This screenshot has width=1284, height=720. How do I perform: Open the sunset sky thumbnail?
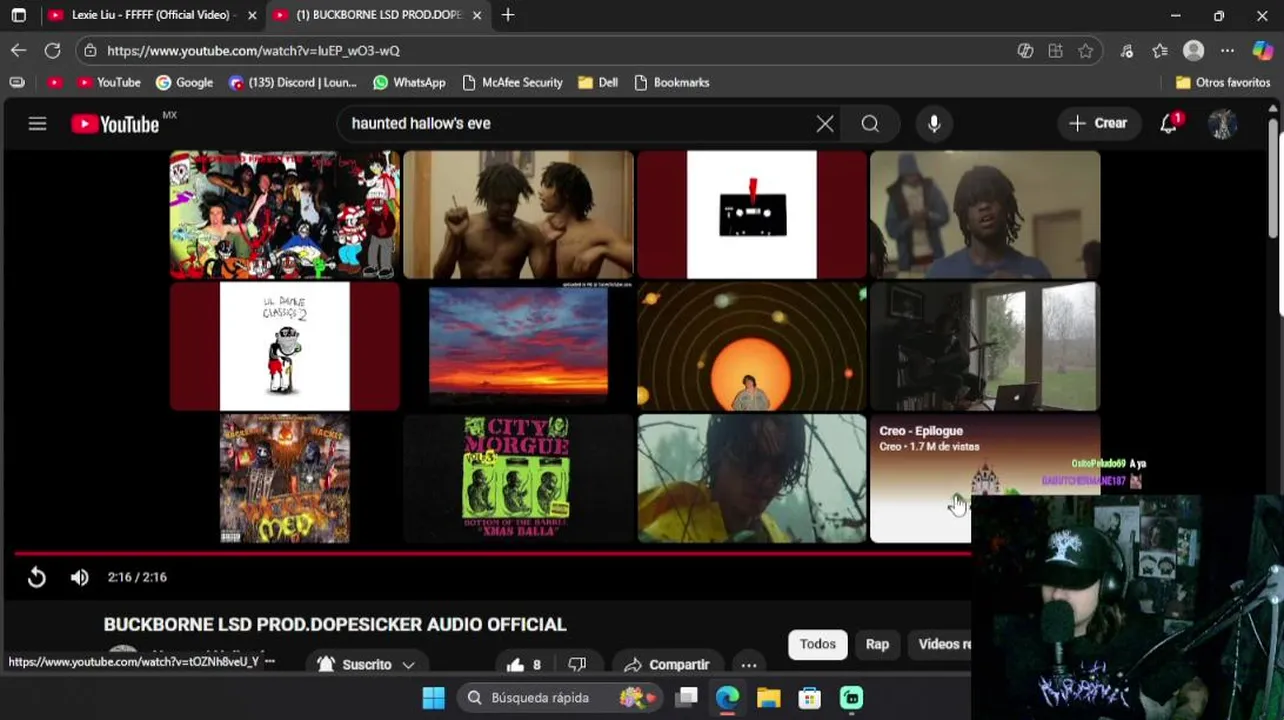click(x=517, y=346)
